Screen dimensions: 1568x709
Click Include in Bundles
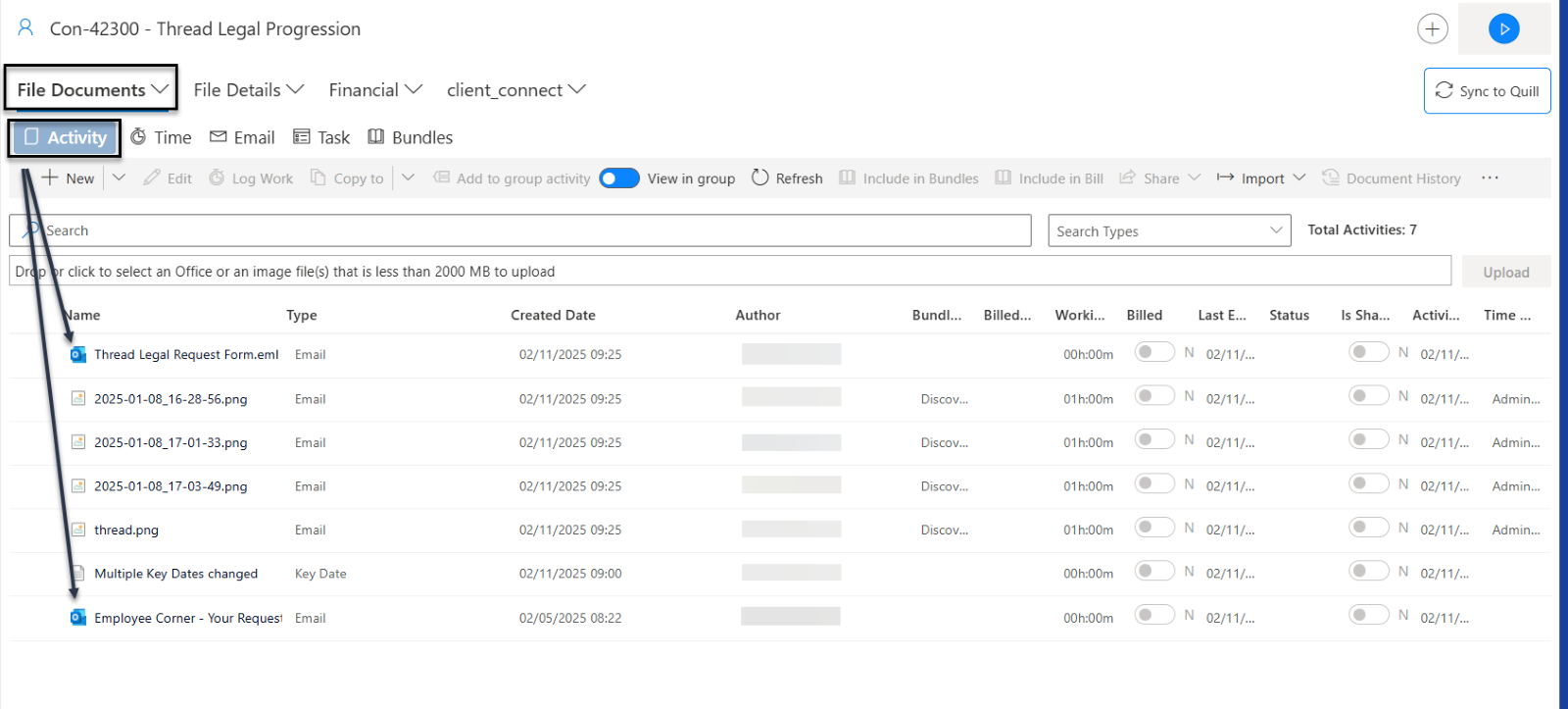pos(909,177)
